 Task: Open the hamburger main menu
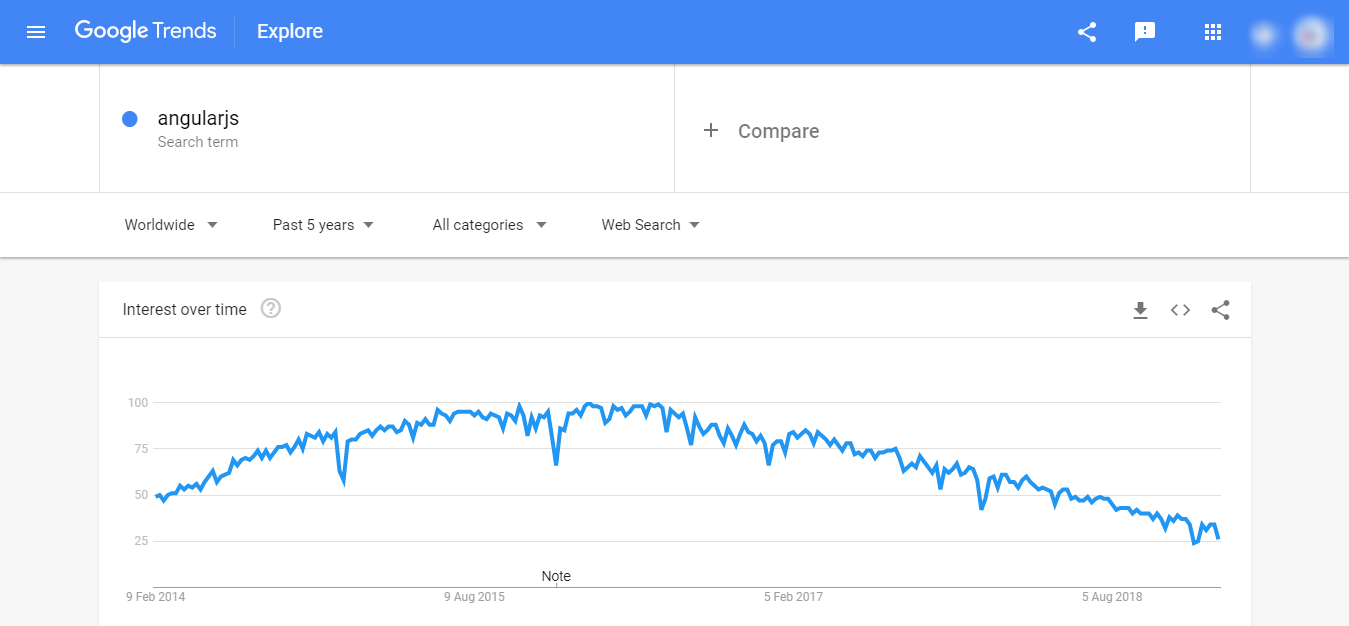(x=36, y=32)
